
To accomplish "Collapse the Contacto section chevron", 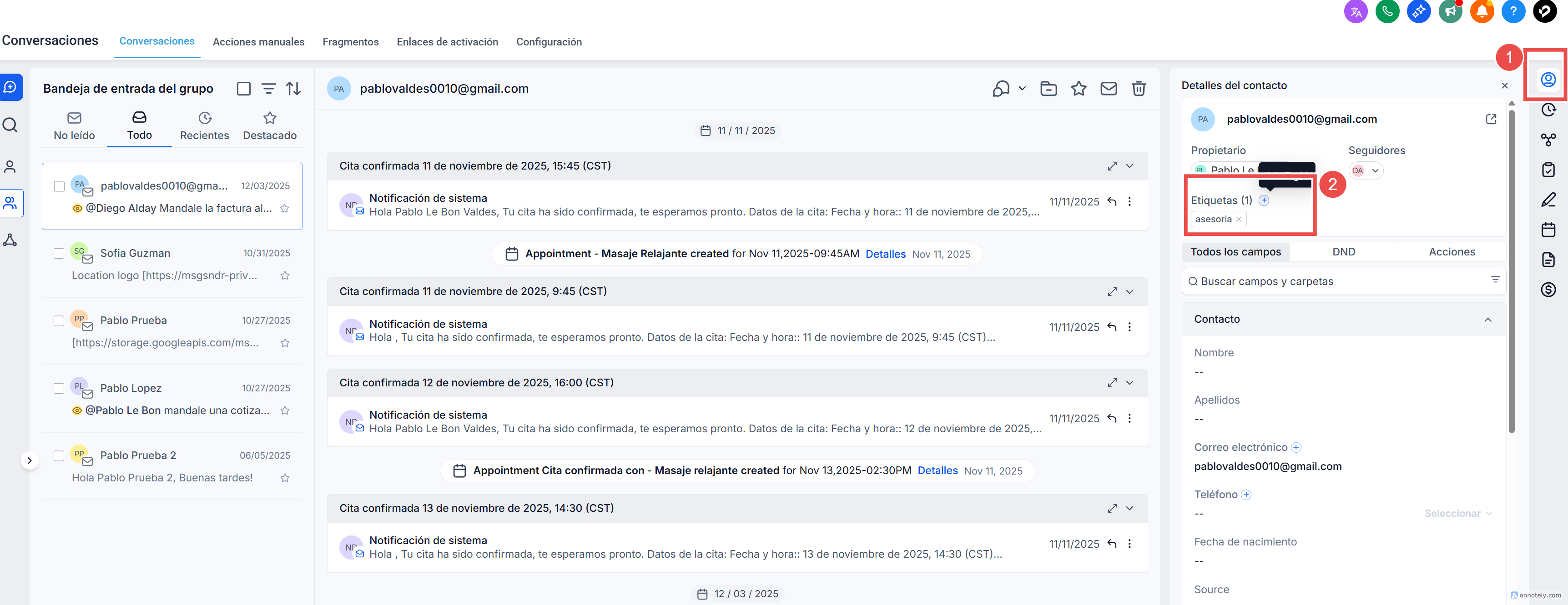I will (x=1487, y=320).
